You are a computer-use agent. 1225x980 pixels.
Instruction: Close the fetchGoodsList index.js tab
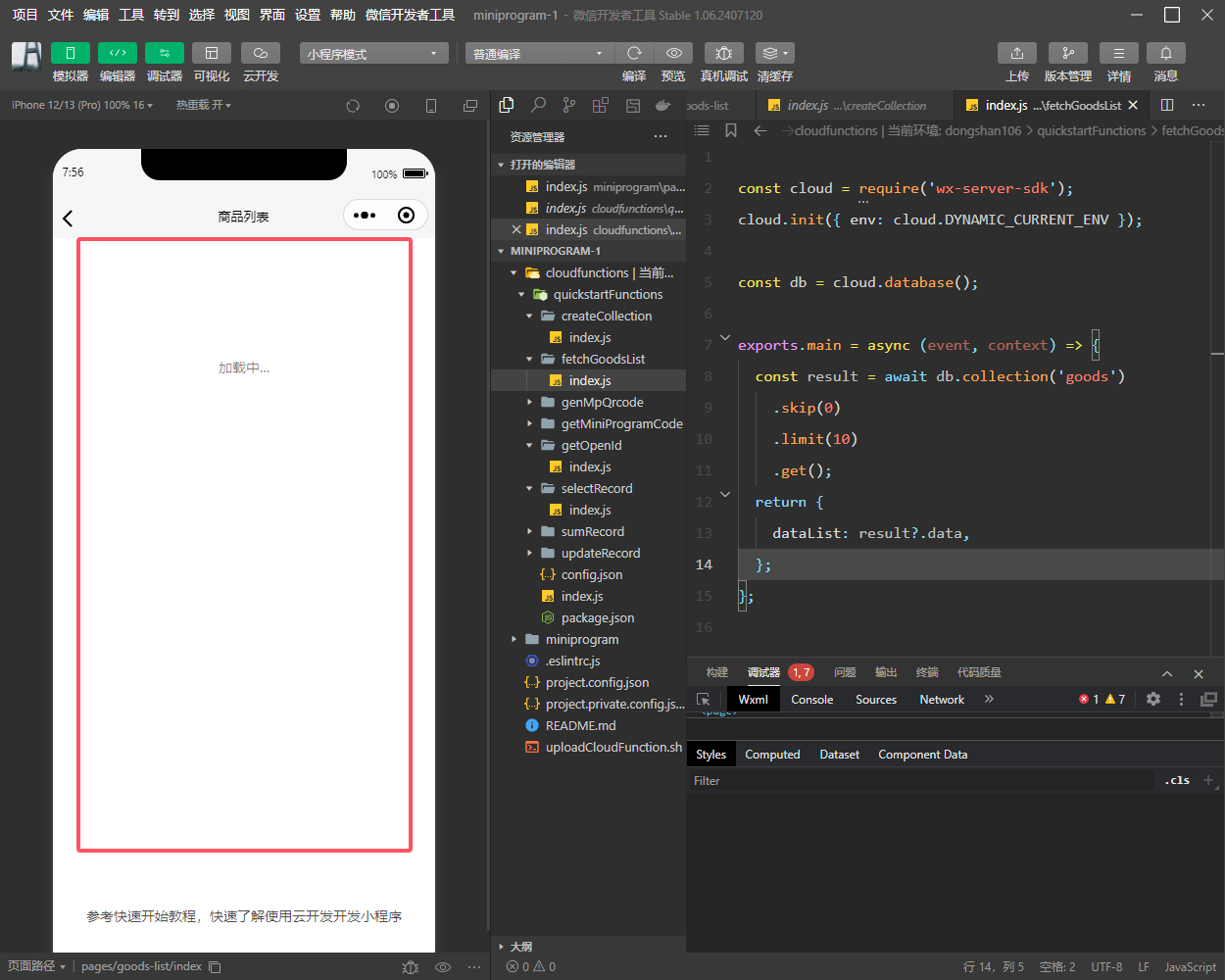coord(1133,105)
